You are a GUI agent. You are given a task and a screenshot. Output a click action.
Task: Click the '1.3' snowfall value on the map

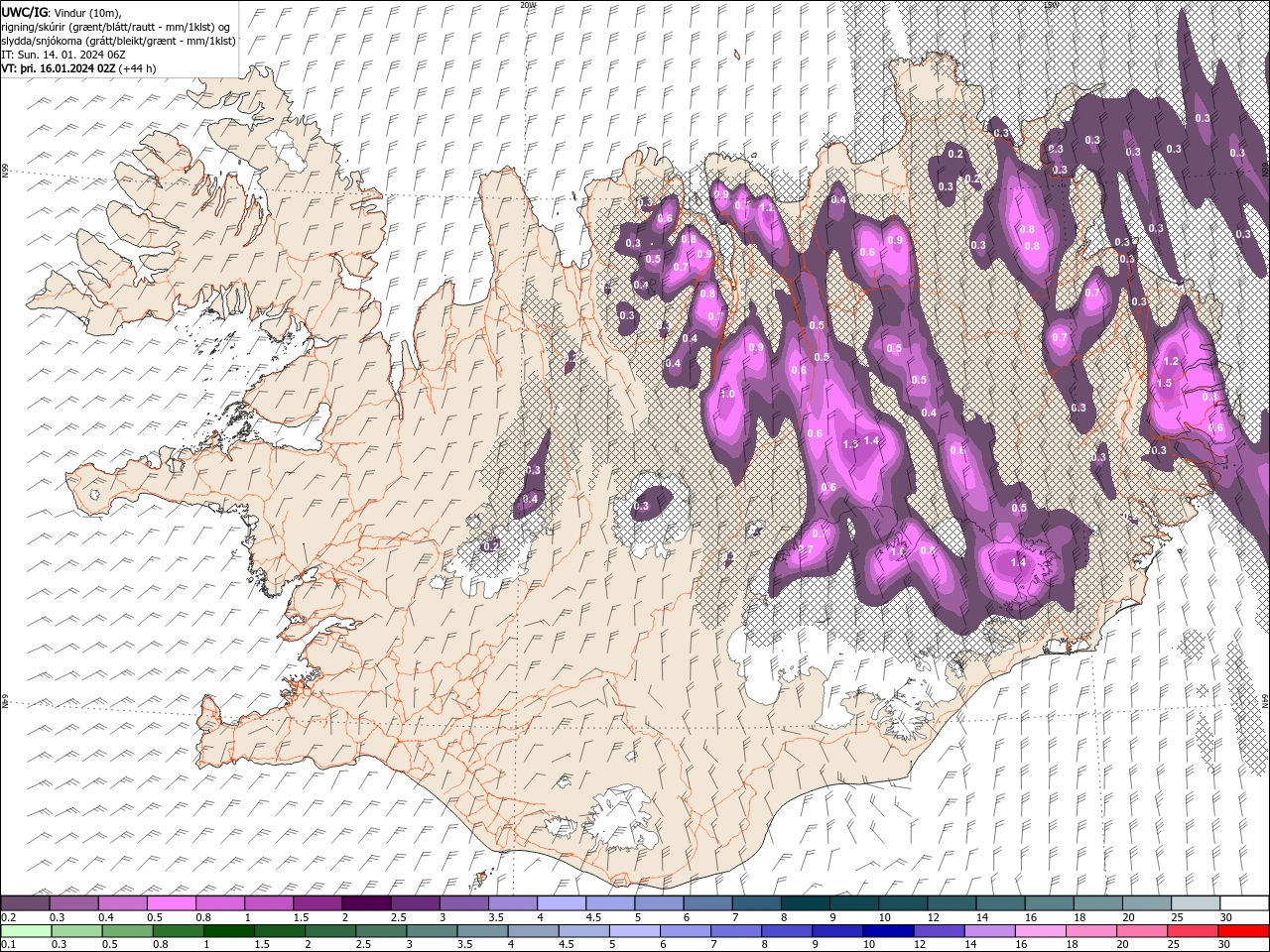coord(850,445)
